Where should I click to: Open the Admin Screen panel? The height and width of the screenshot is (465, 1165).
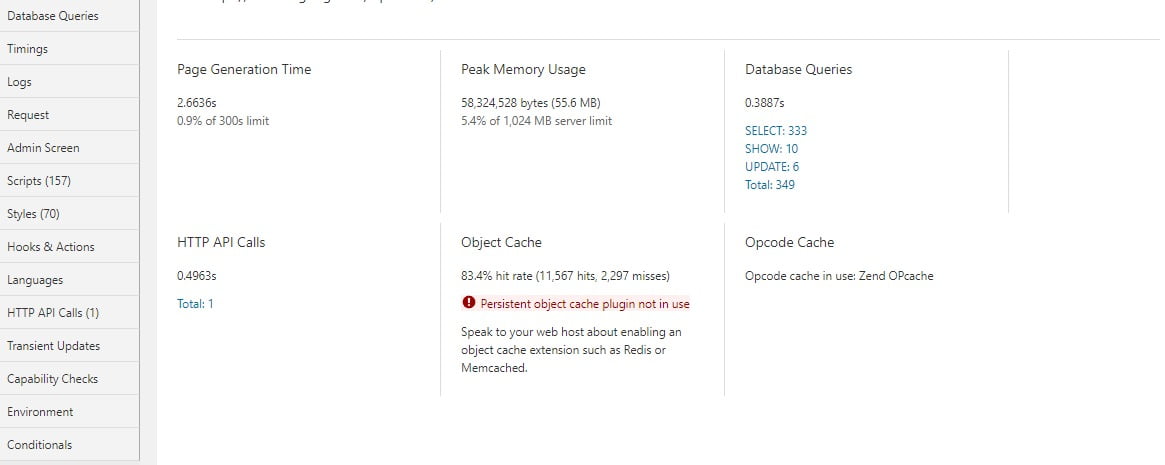click(x=69, y=147)
